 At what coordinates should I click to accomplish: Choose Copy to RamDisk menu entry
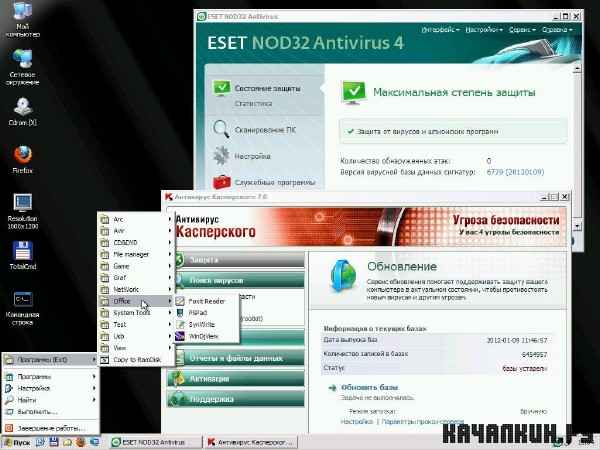136,360
